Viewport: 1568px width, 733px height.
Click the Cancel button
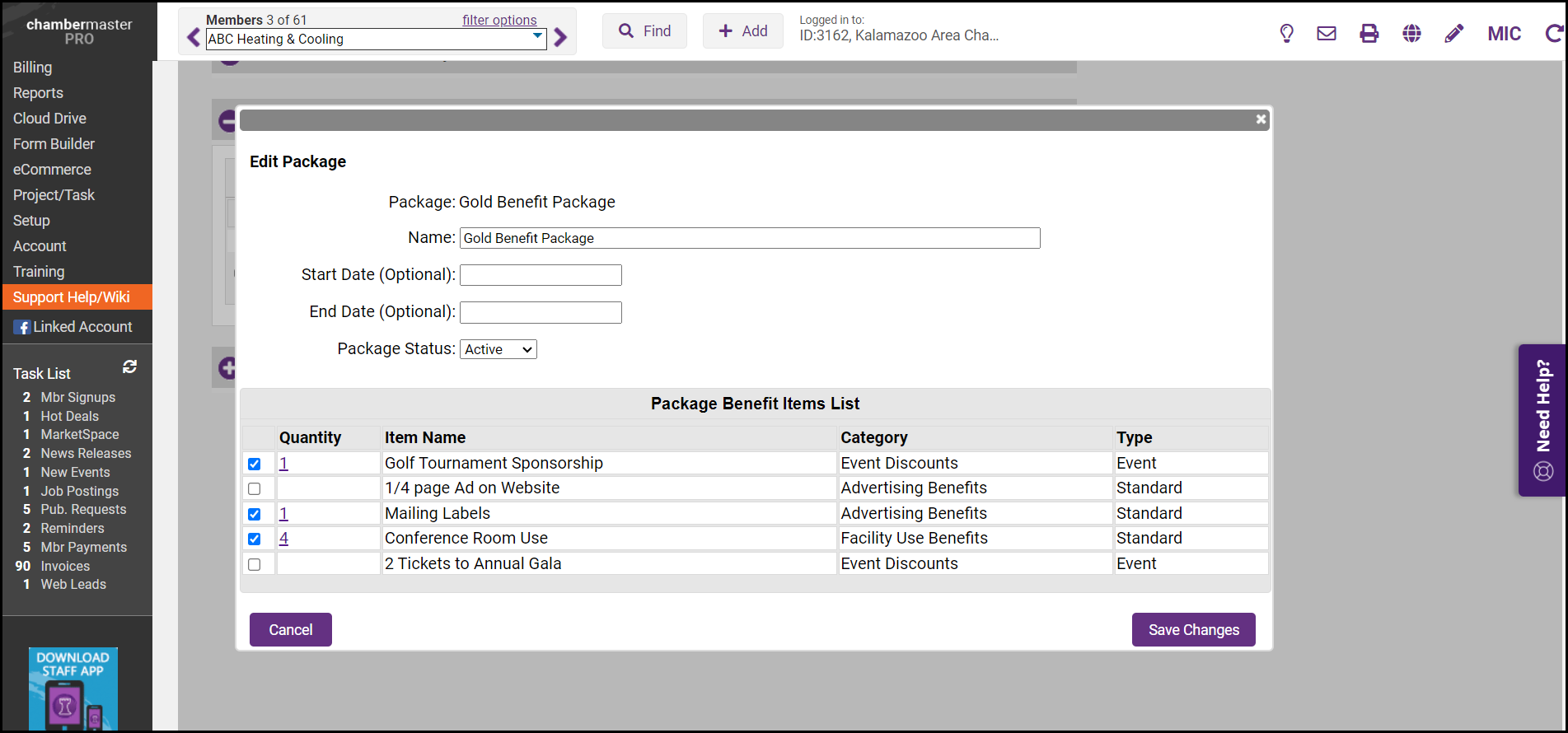tap(291, 630)
